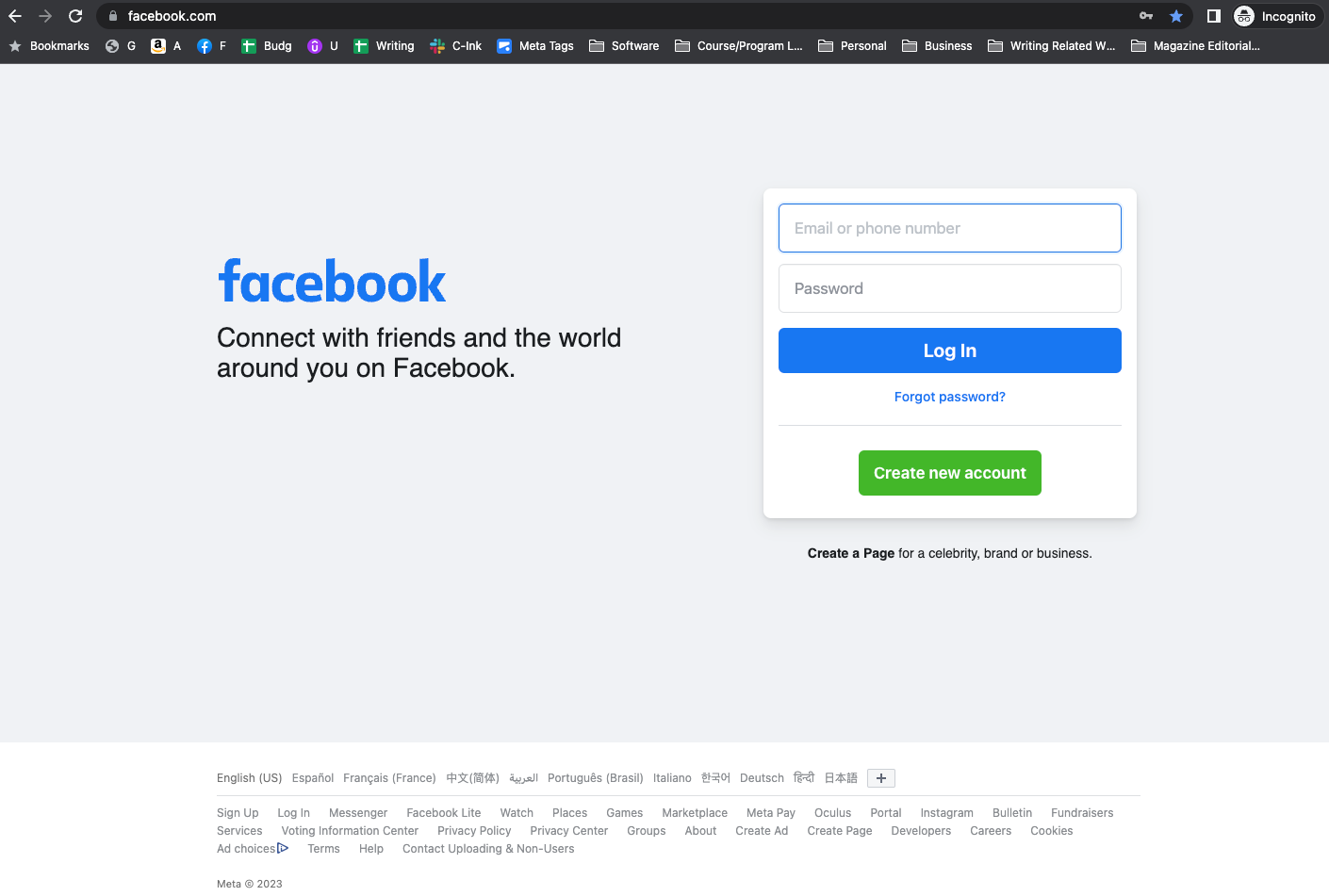Switch language to Deutsch
Viewport: 1329px width, 896px height.
coord(762,778)
